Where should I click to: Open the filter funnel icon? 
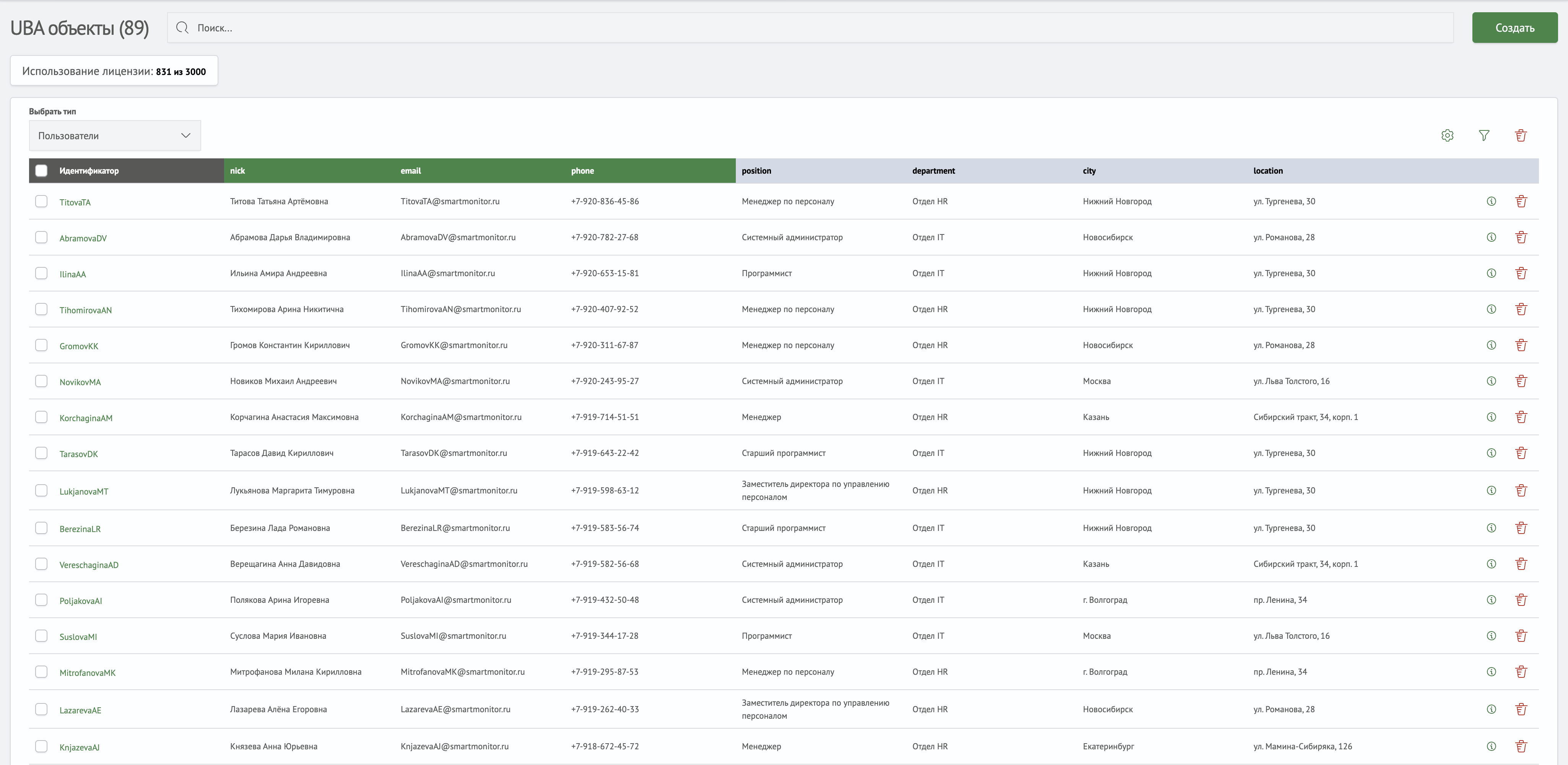pyautogui.click(x=1484, y=136)
